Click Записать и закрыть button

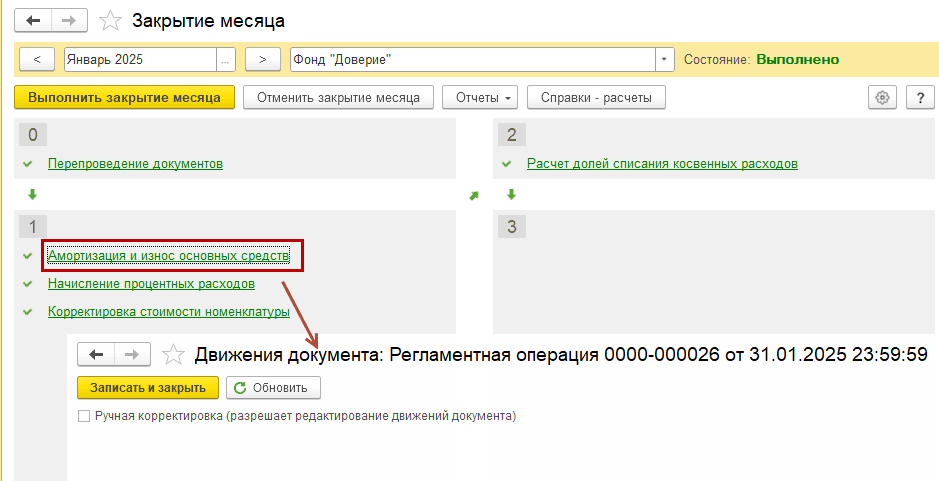[x=148, y=388]
